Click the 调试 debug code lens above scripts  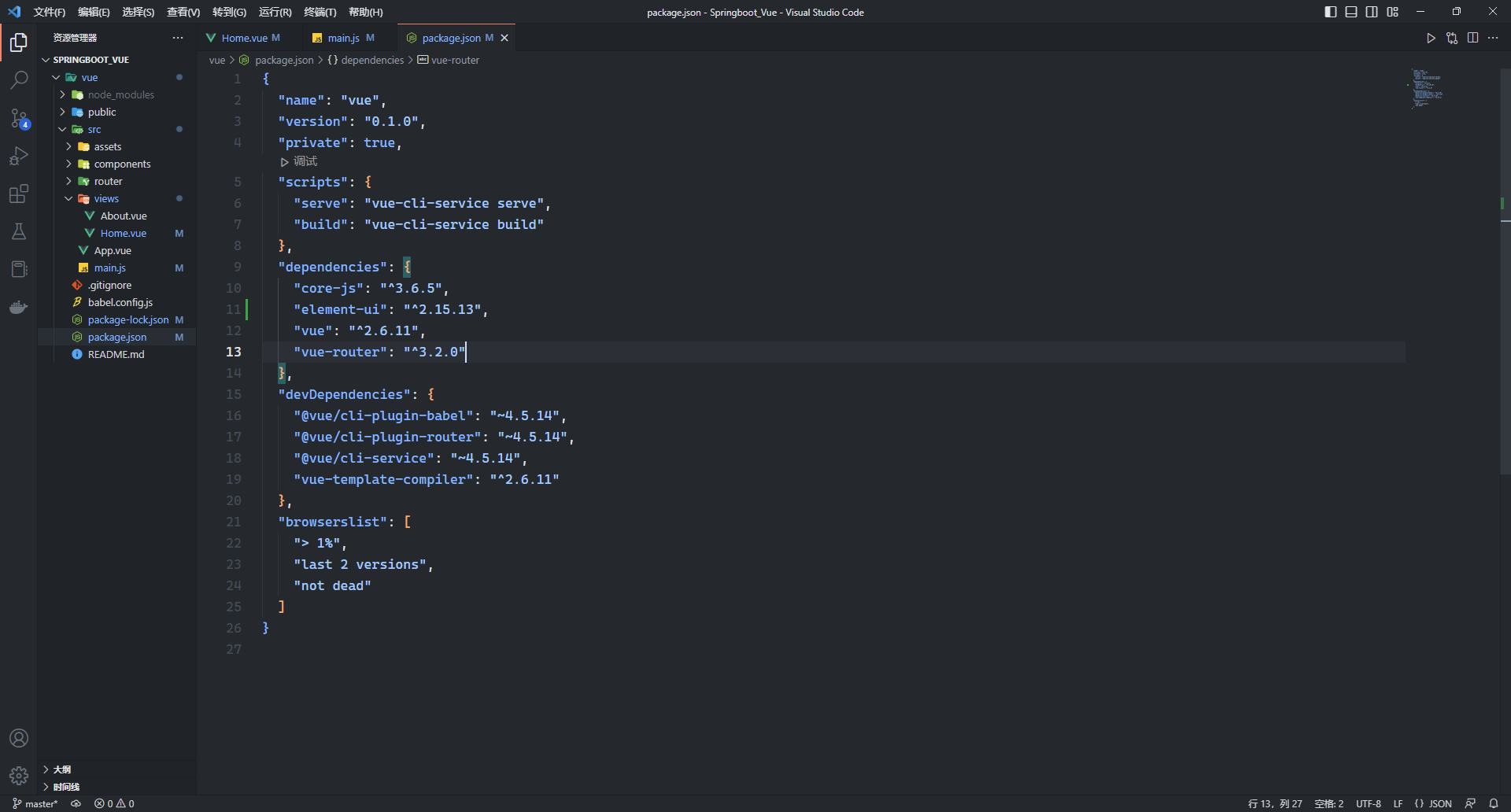point(299,161)
